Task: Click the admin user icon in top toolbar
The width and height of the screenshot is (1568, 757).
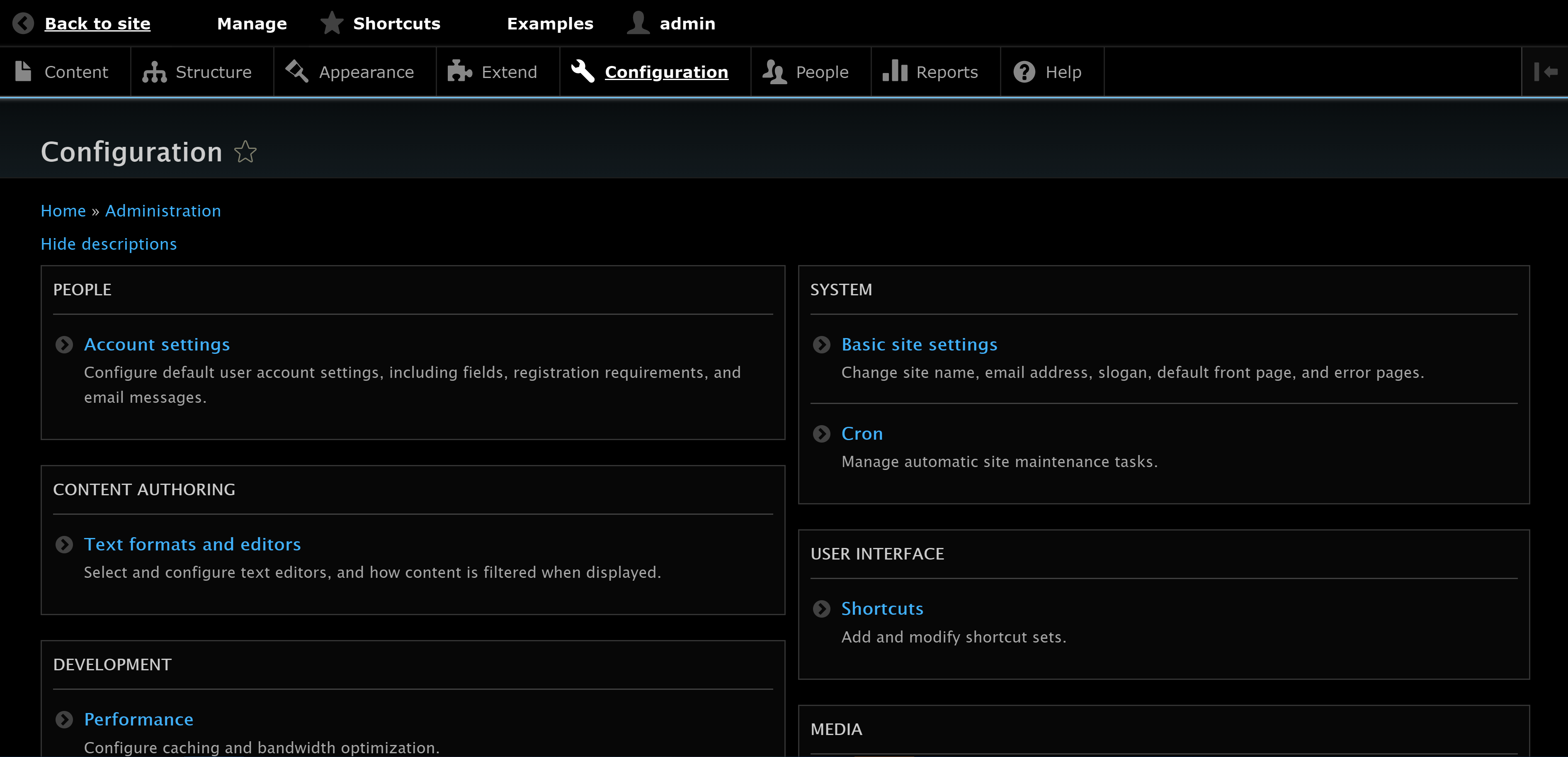Action: [637, 23]
